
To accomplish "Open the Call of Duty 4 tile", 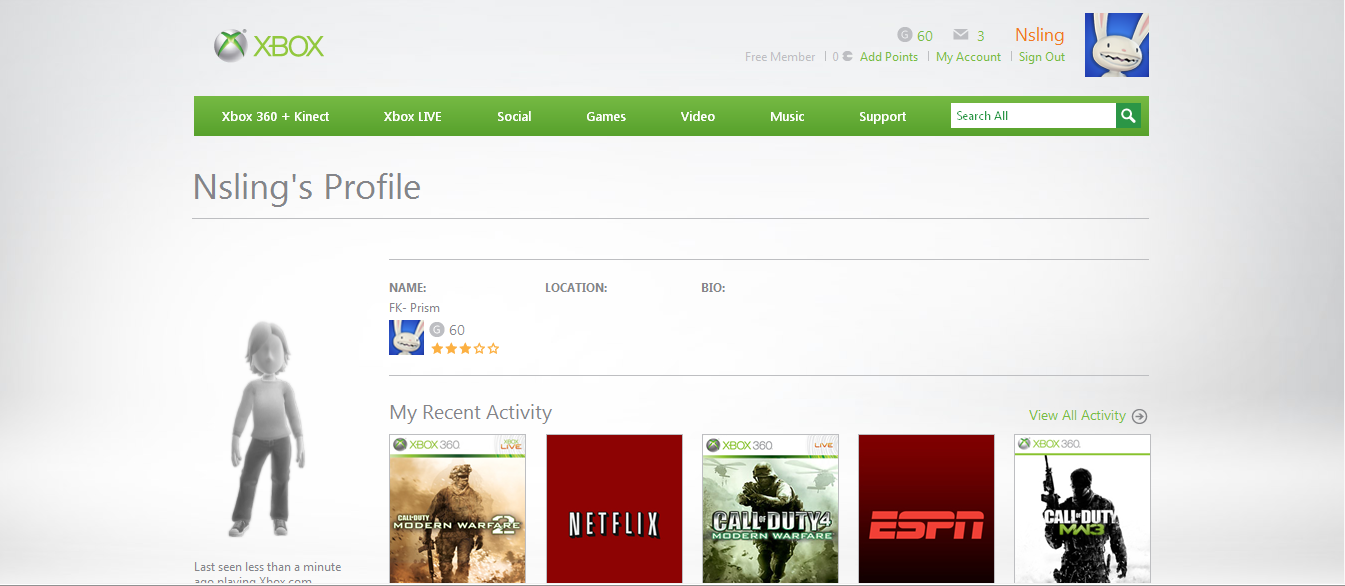I will [x=770, y=508].
